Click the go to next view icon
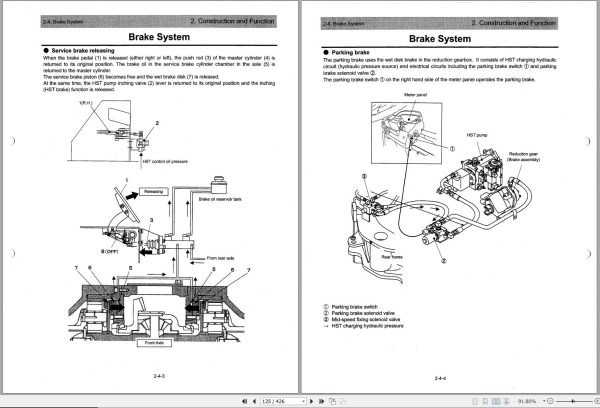Viewport: 600px width, 408px height. tap(343, 401)
